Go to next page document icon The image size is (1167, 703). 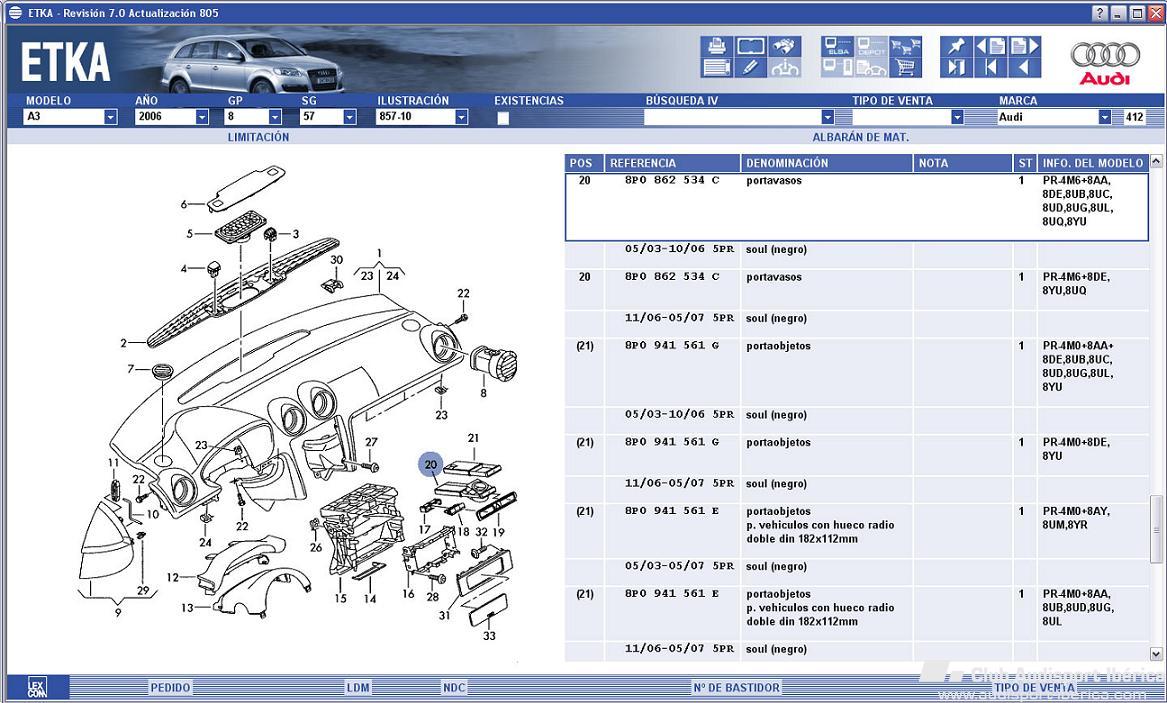[x=1024, y=46]
